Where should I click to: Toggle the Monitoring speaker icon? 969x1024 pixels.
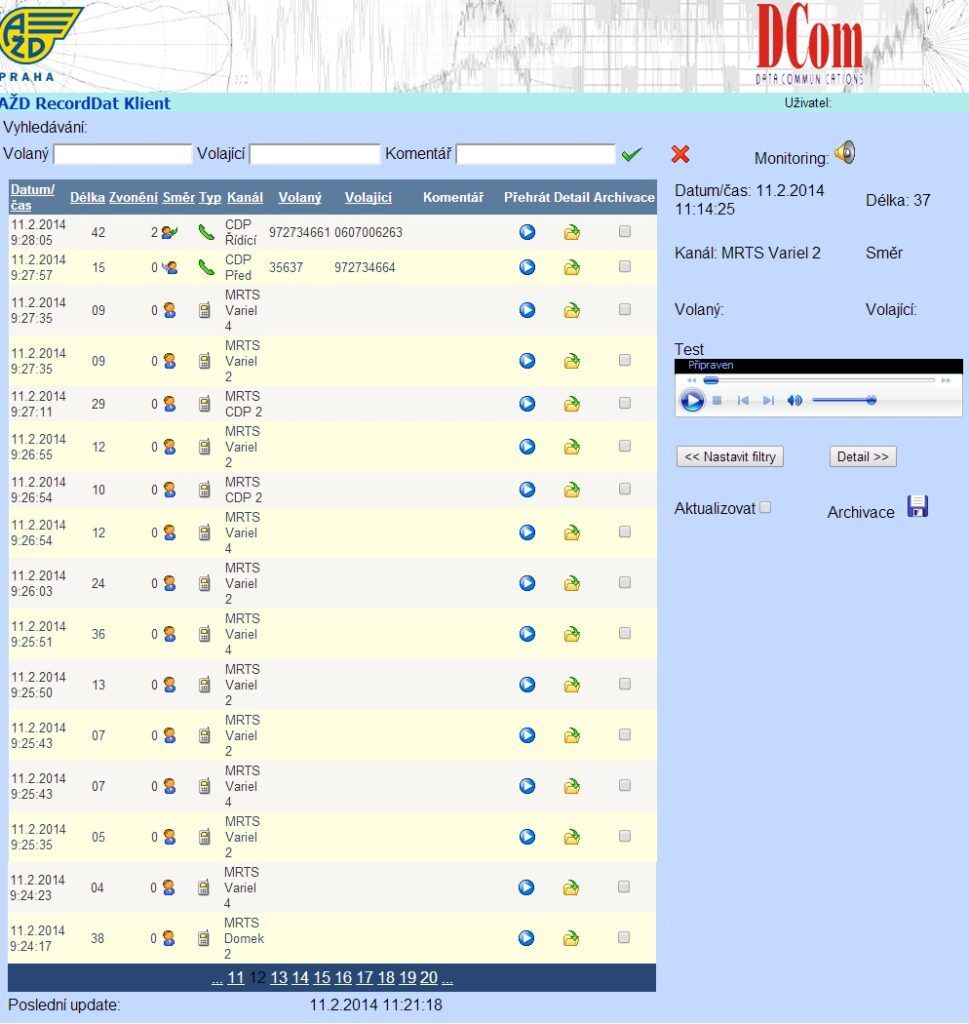(845, 153)
